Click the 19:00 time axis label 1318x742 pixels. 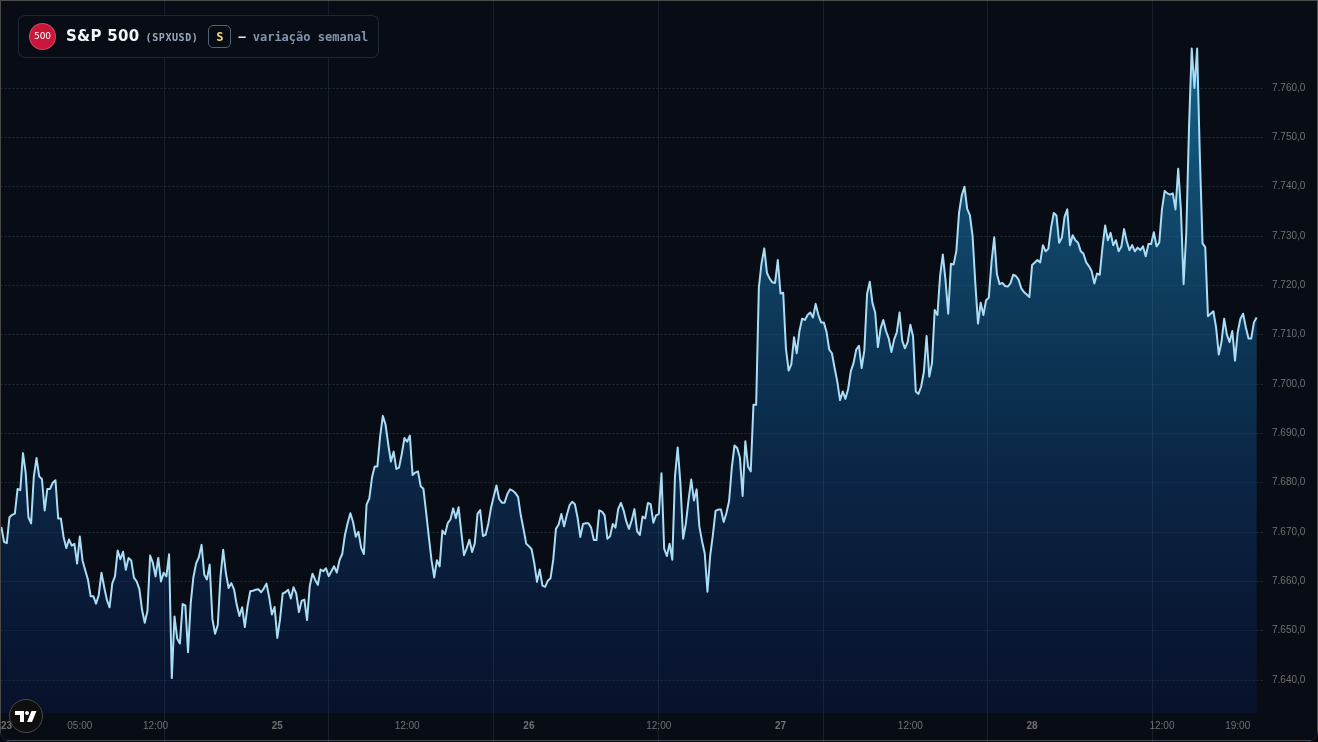pyautogui.click(x=1238, y=725)
